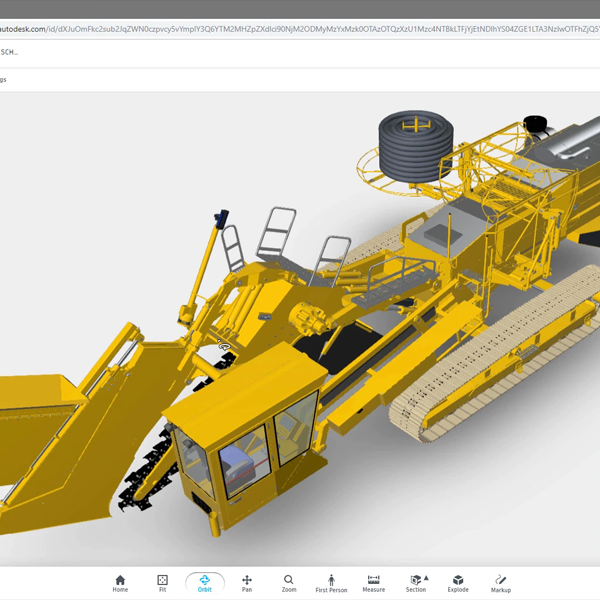This screenshot has width=600, height=600.
Task: Choose the Zoom tool
Action: pyautogui.click(x=289, y=583)
